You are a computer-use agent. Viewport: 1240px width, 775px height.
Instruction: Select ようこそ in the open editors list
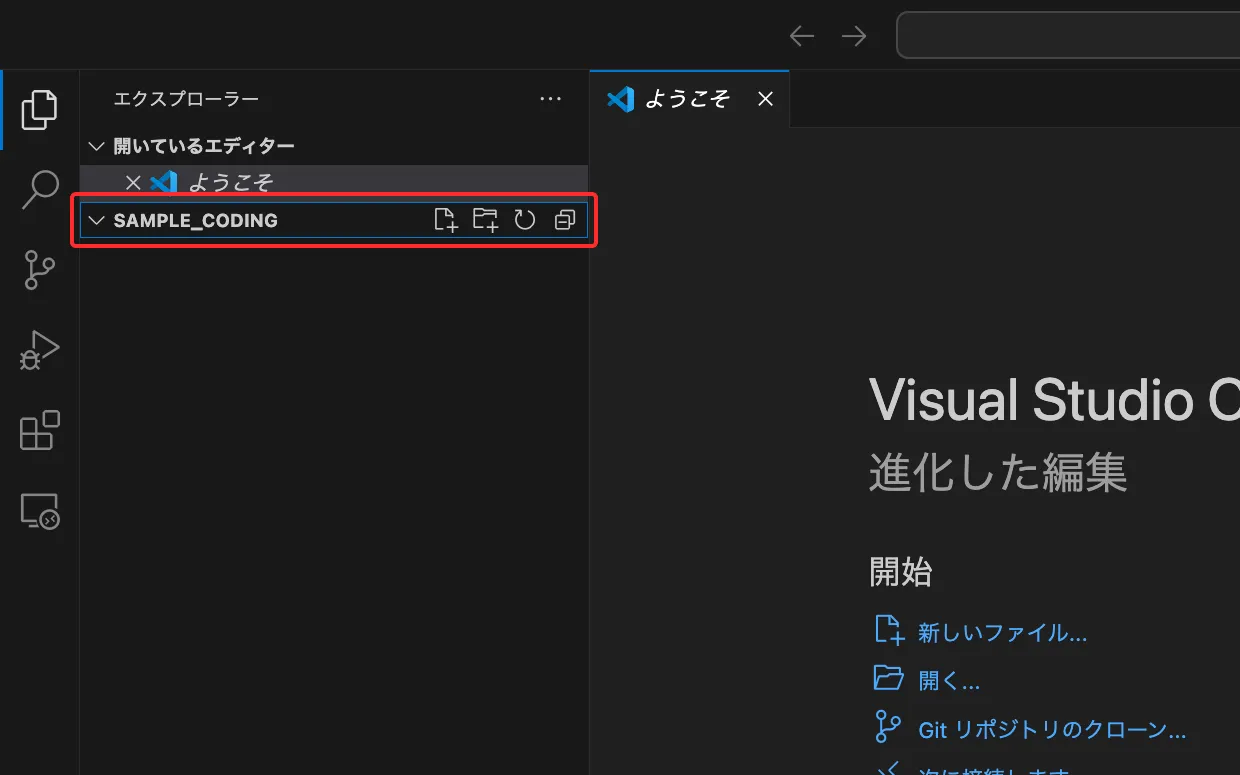[x=334, y=182]
